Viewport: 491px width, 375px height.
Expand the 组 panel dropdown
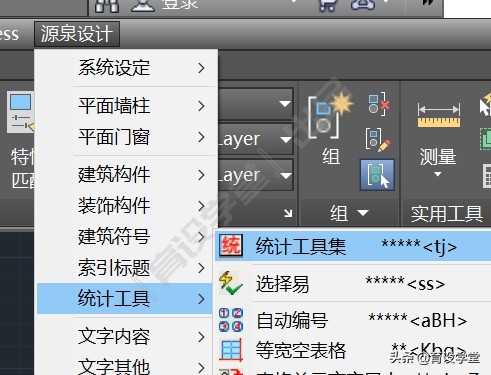pos(363,213)
